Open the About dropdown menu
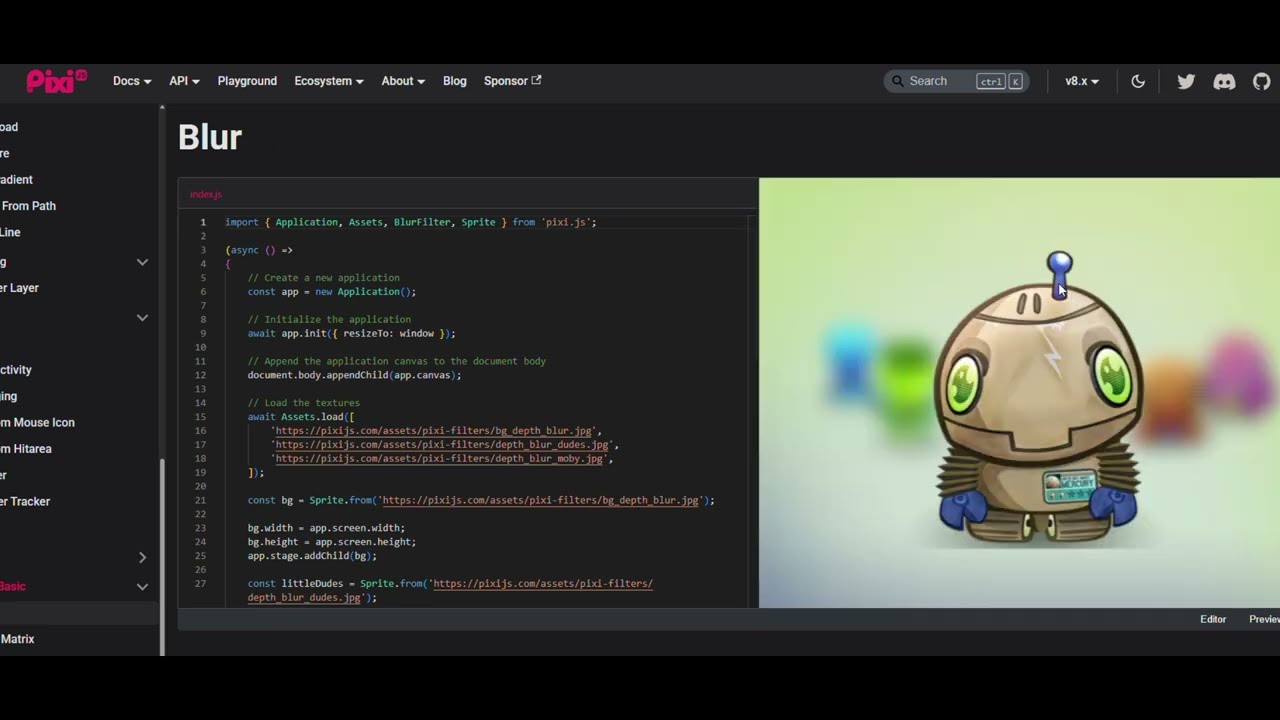 click(403, 81)
